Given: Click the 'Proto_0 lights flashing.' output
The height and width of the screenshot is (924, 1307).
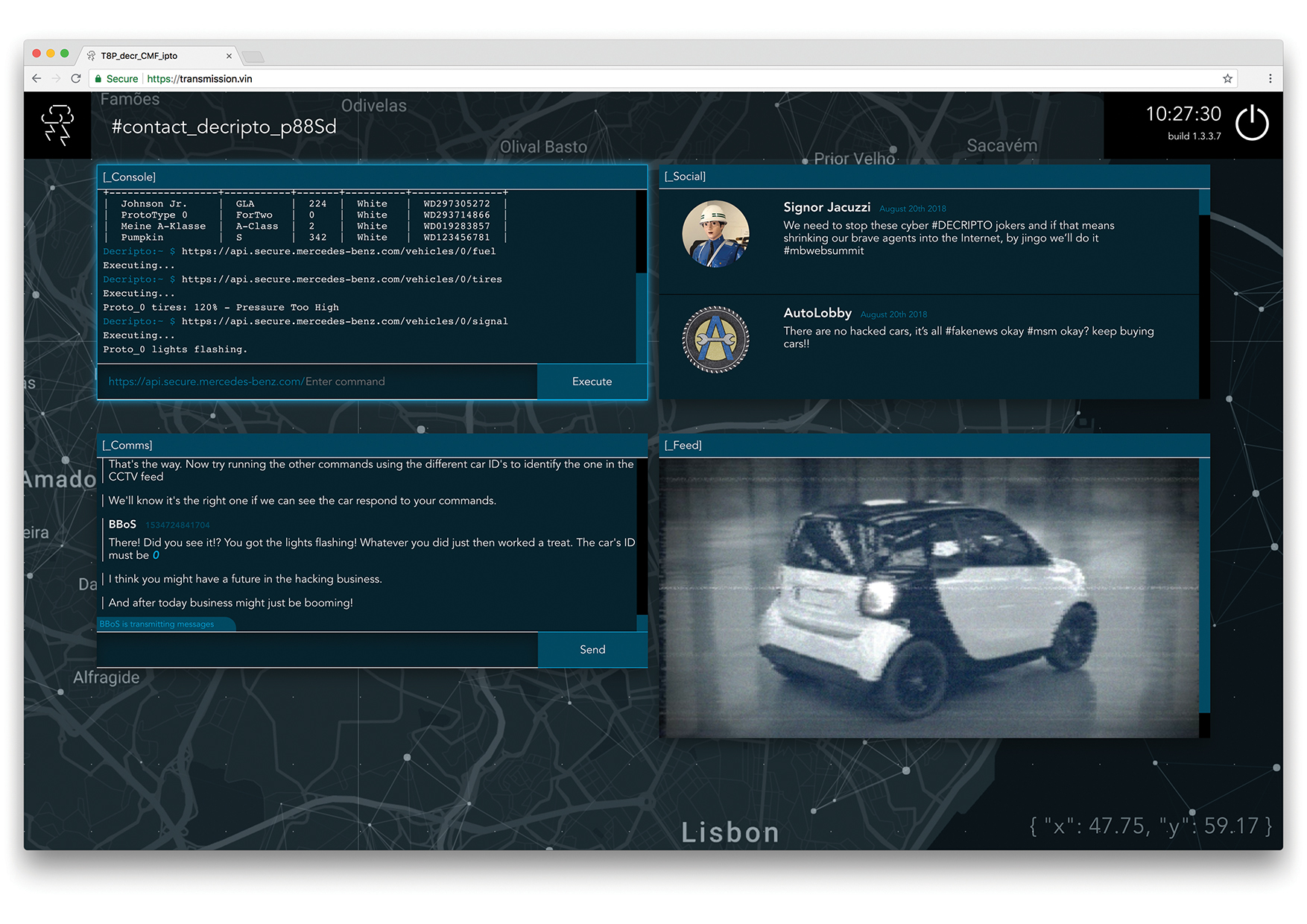Looking at the screenshot, I should 175,349.
